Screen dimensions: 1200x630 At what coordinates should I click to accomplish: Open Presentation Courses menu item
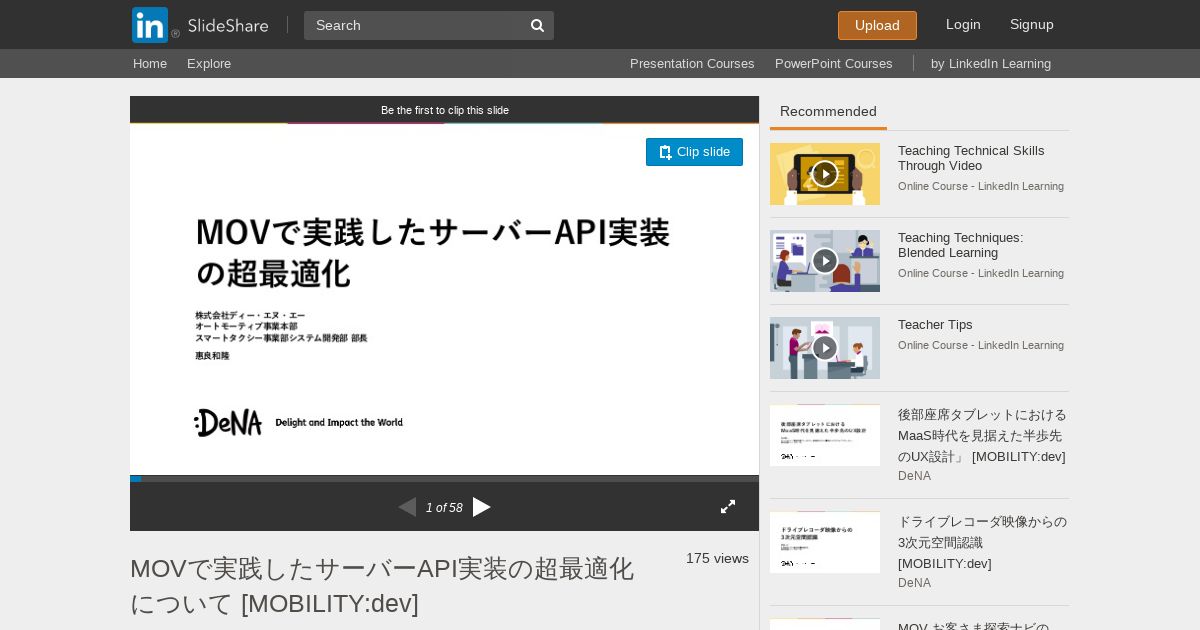[x=692, y=63]
